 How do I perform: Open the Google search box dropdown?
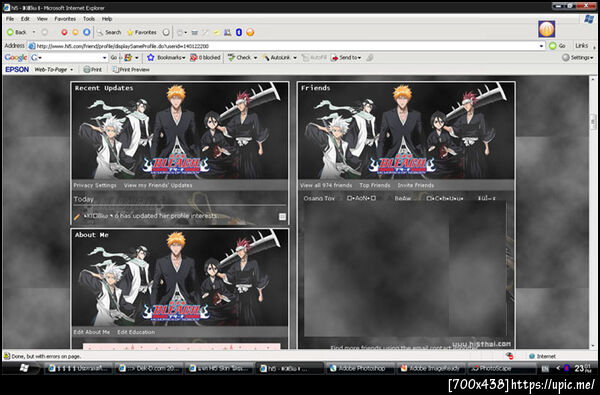104,57
